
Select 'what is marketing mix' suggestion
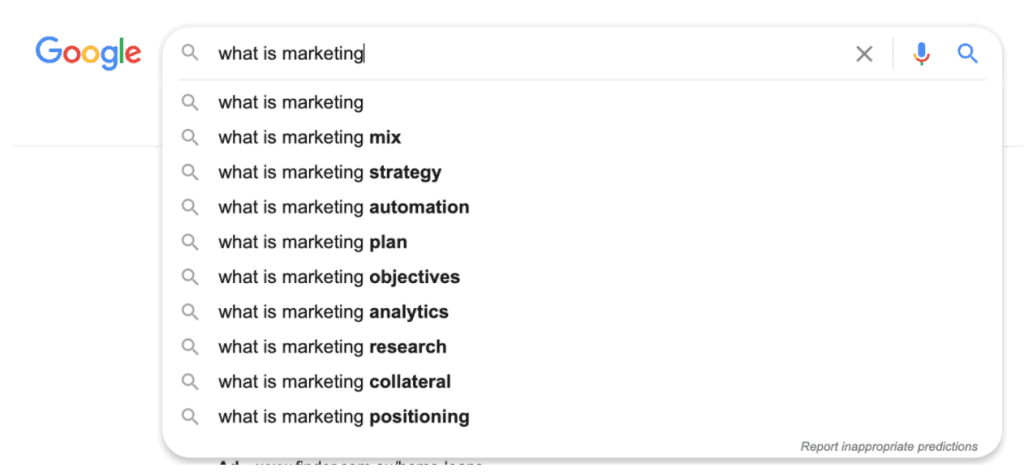point(309,137)
